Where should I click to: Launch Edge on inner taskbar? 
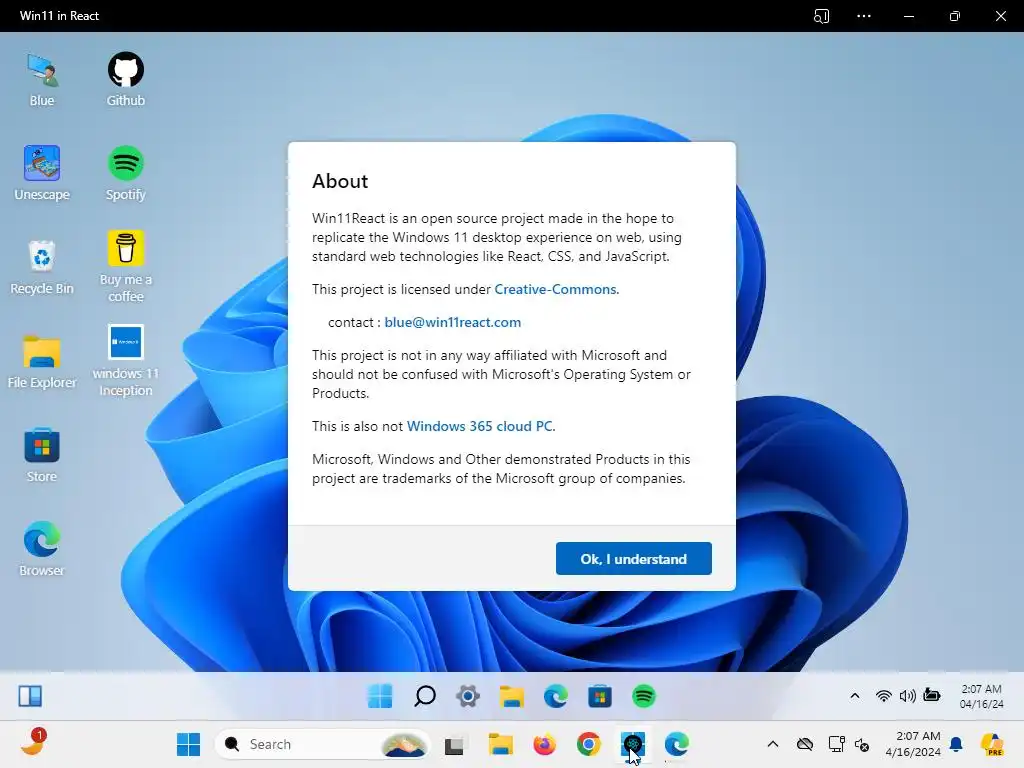[x=555, y=696]
